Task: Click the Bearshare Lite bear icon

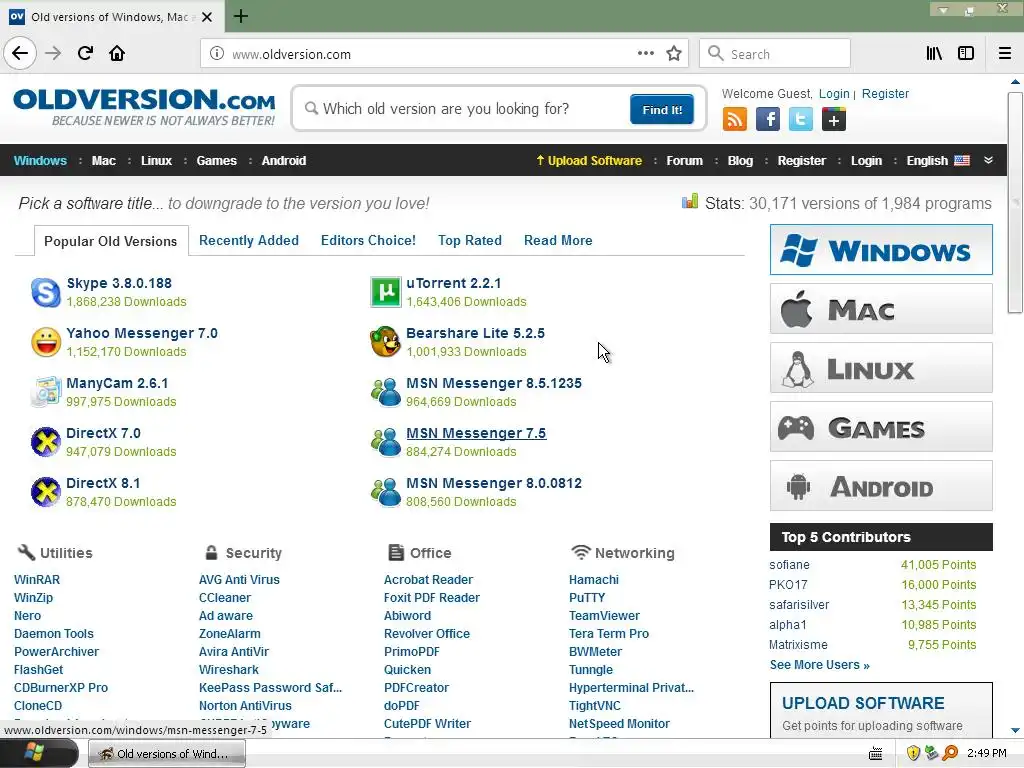Action: [x=385, y=342]
